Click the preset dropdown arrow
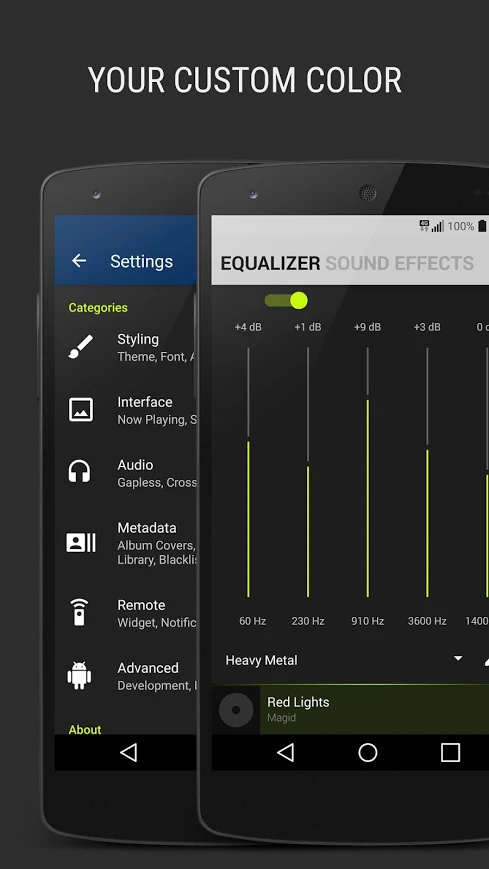The image size is (489, 869). pyautogui.click(x=458, y=658)
